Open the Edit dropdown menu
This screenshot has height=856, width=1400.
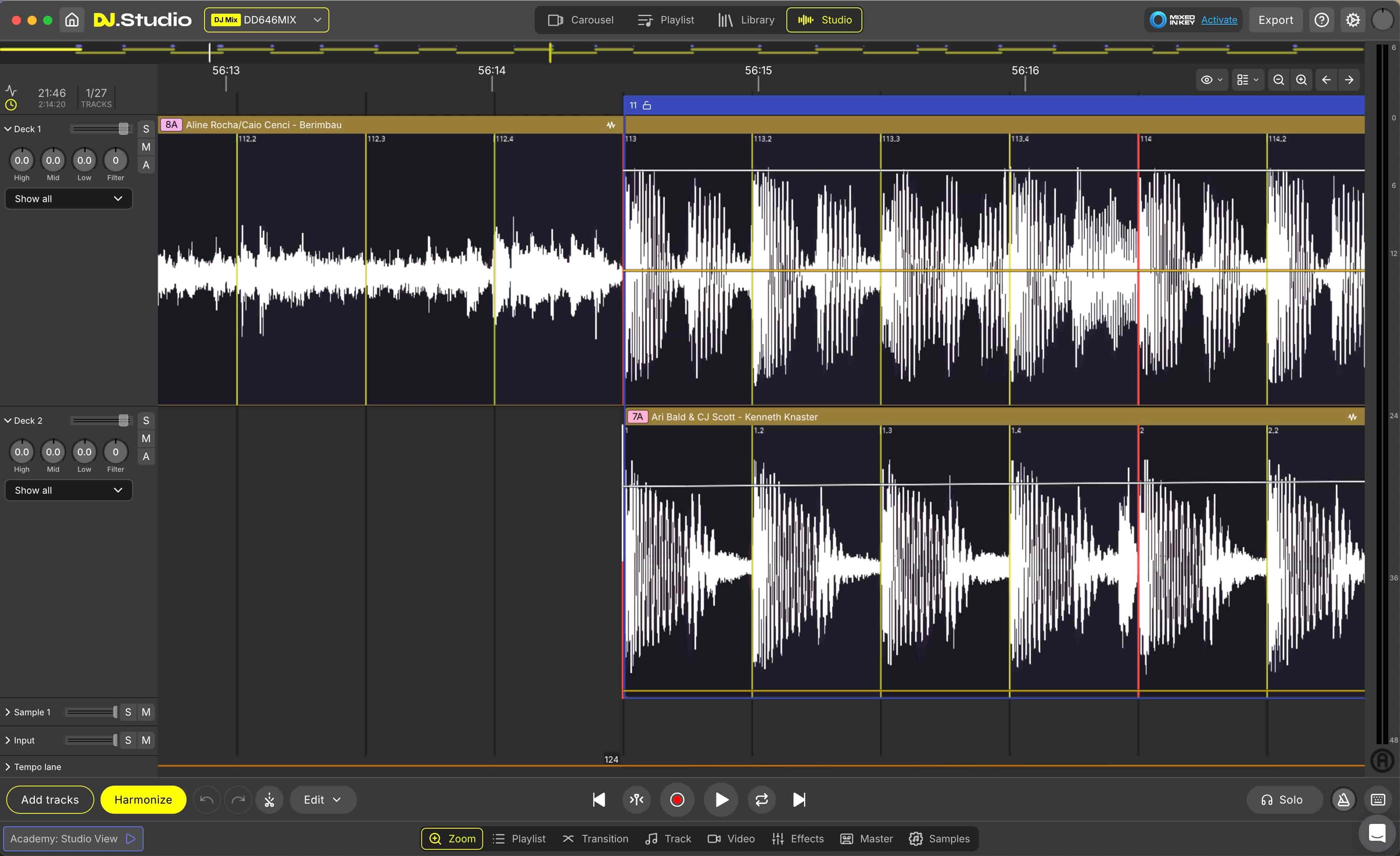[323, 800]
